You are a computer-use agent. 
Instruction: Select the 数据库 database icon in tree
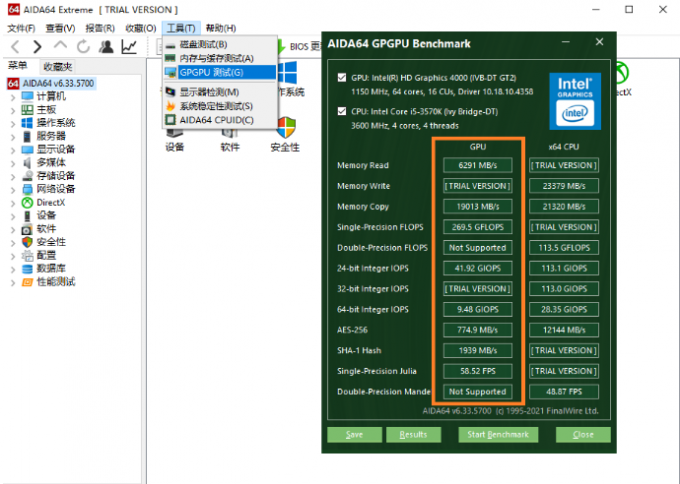(27, 269)
